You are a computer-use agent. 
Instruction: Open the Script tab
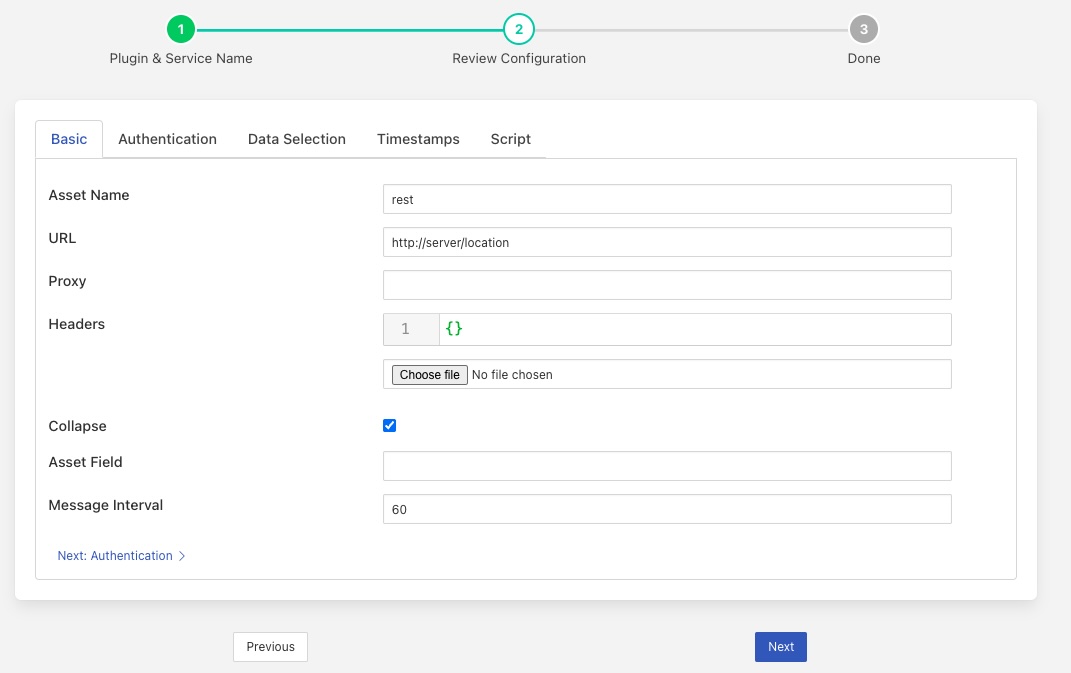click(x=510, y=139)
